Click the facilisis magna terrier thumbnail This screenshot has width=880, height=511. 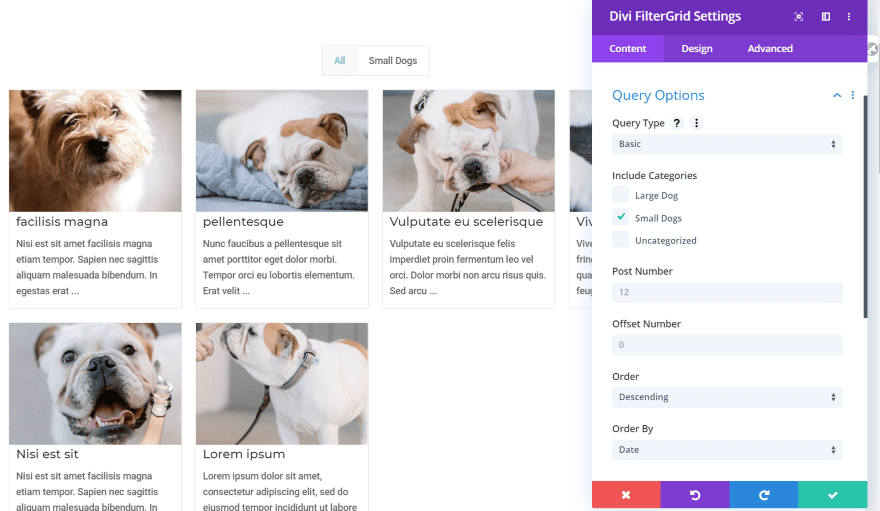pos(95,151)
